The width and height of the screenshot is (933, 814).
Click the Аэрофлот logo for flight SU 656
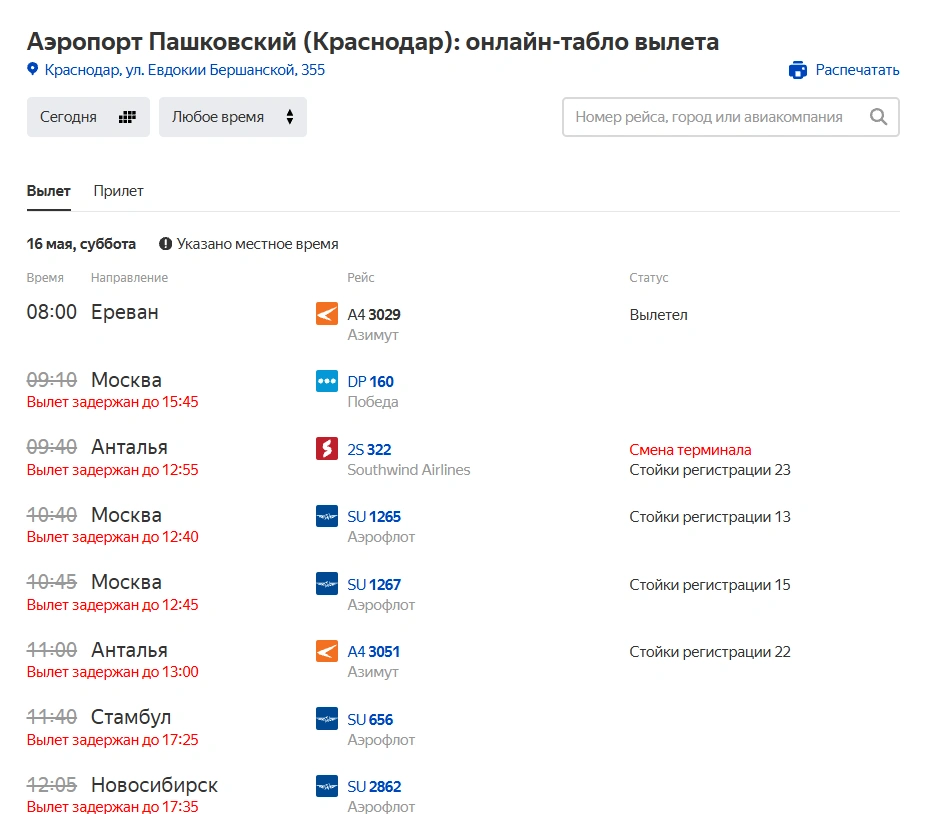click(327, 719)
